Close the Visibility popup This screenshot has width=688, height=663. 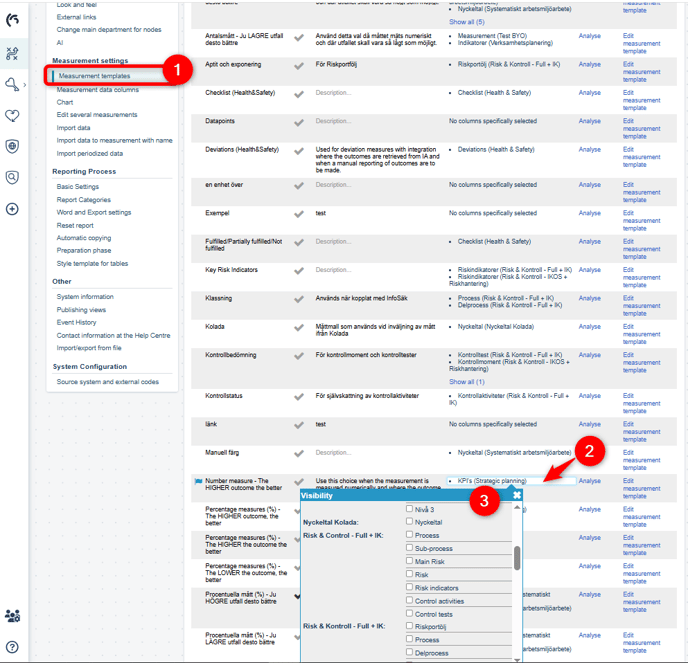pyautogui.click(x=517, y=495)
